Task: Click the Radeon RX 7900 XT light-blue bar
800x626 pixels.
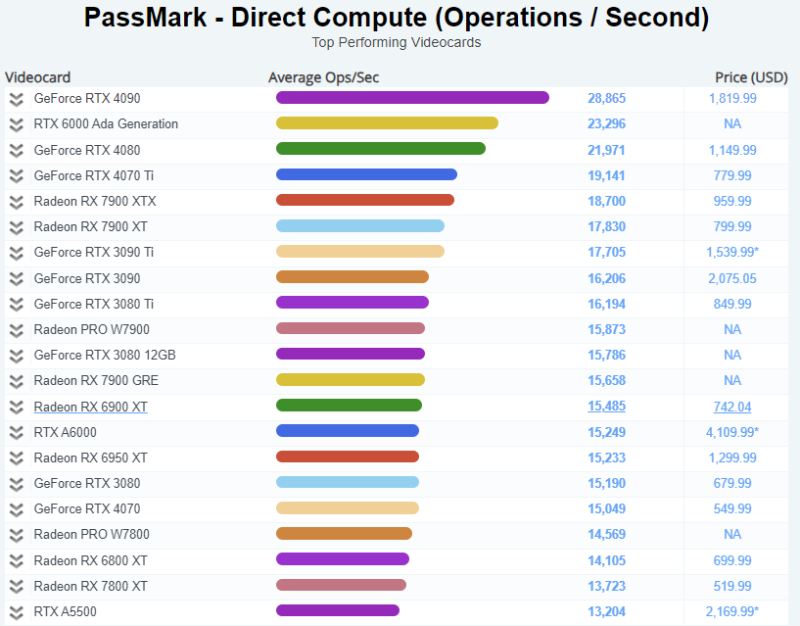Action: (360, 226)
